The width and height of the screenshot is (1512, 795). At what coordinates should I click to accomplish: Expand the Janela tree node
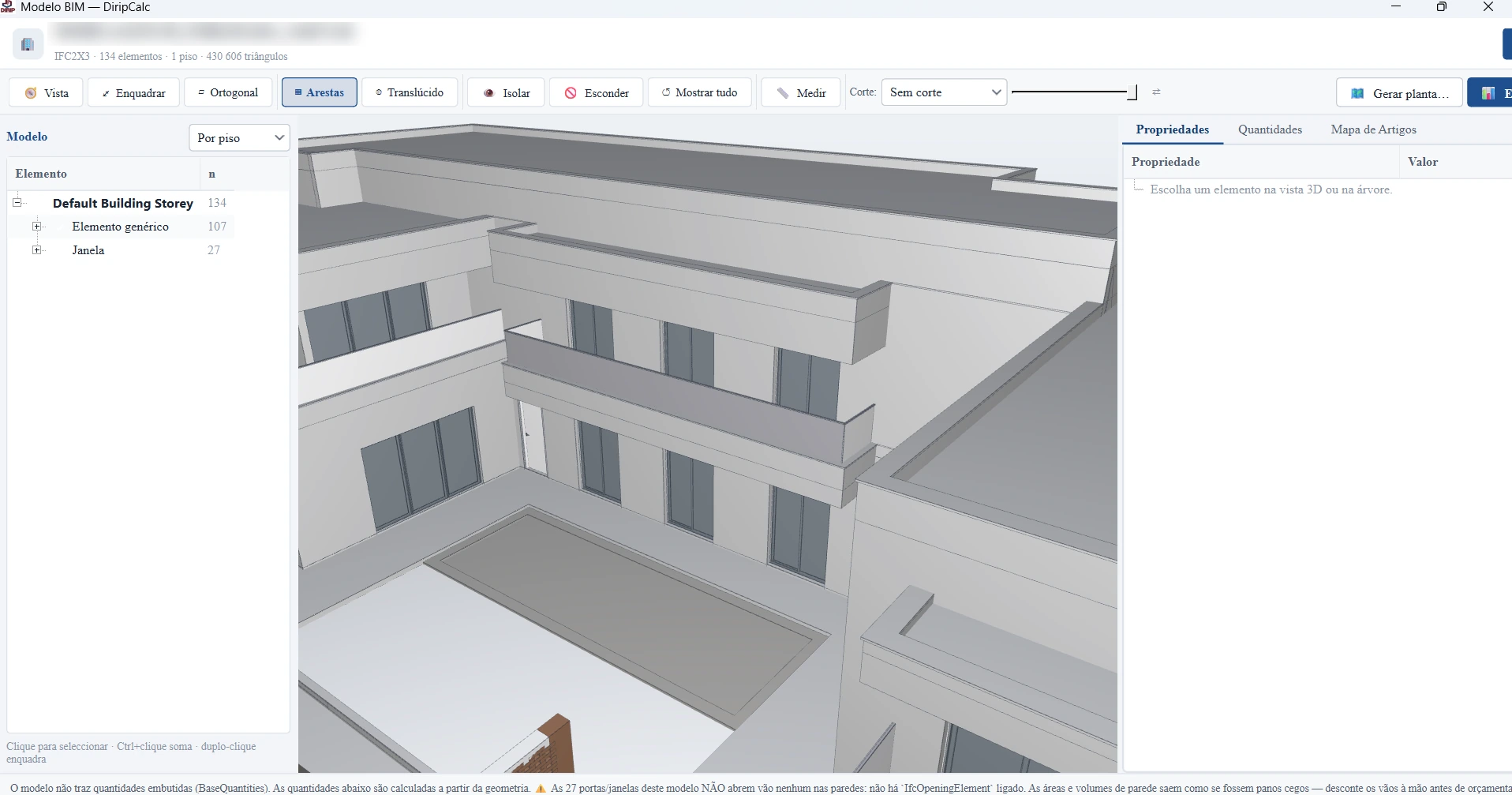point(36,250)
